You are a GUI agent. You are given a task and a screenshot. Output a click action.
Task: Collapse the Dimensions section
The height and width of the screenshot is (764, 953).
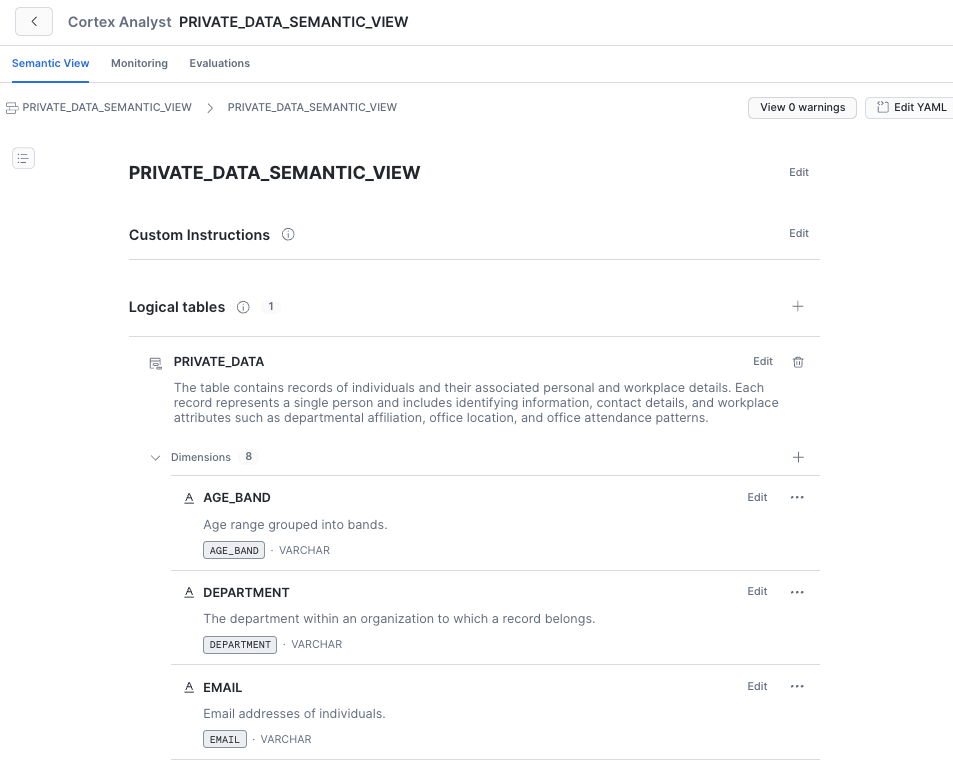pyautogui.click(x=156, y=458)
